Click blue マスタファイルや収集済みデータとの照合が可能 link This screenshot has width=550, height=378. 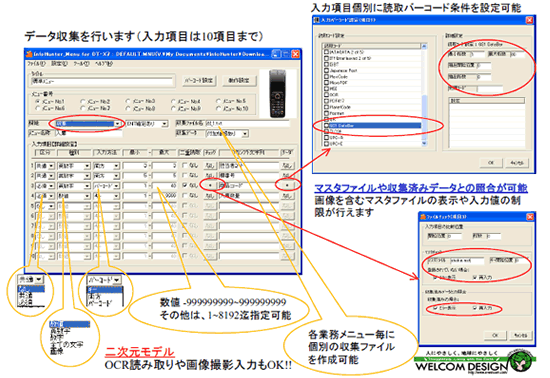point(421,188)
